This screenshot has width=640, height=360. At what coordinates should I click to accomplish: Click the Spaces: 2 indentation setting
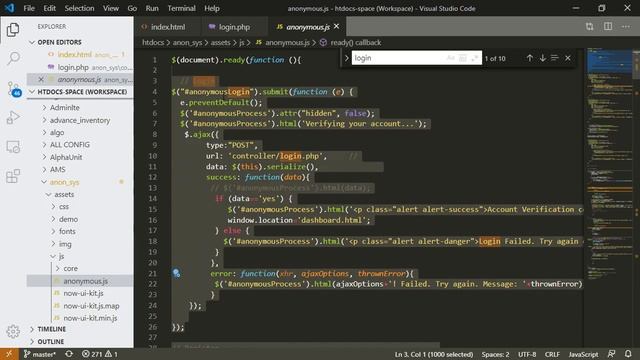[x=495, y=354]
